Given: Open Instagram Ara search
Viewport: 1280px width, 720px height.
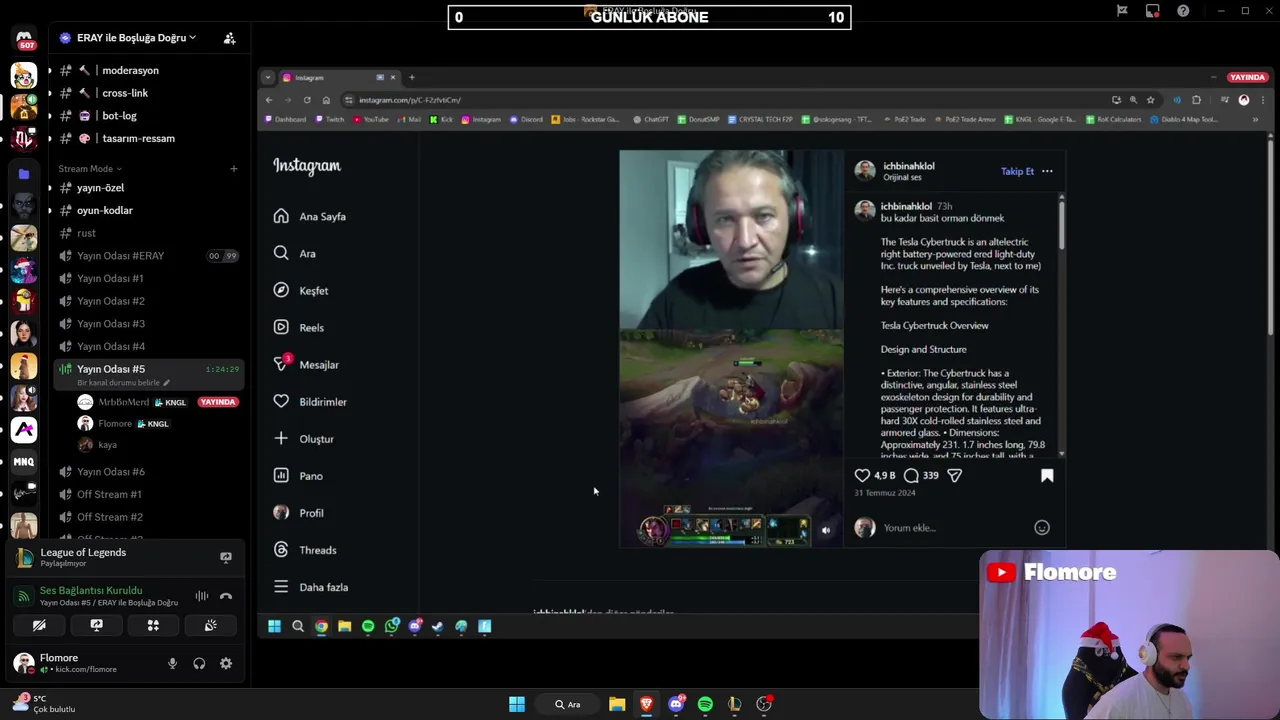Looking at the screenshot, I should pyautogui.click(x=295, y=253).
